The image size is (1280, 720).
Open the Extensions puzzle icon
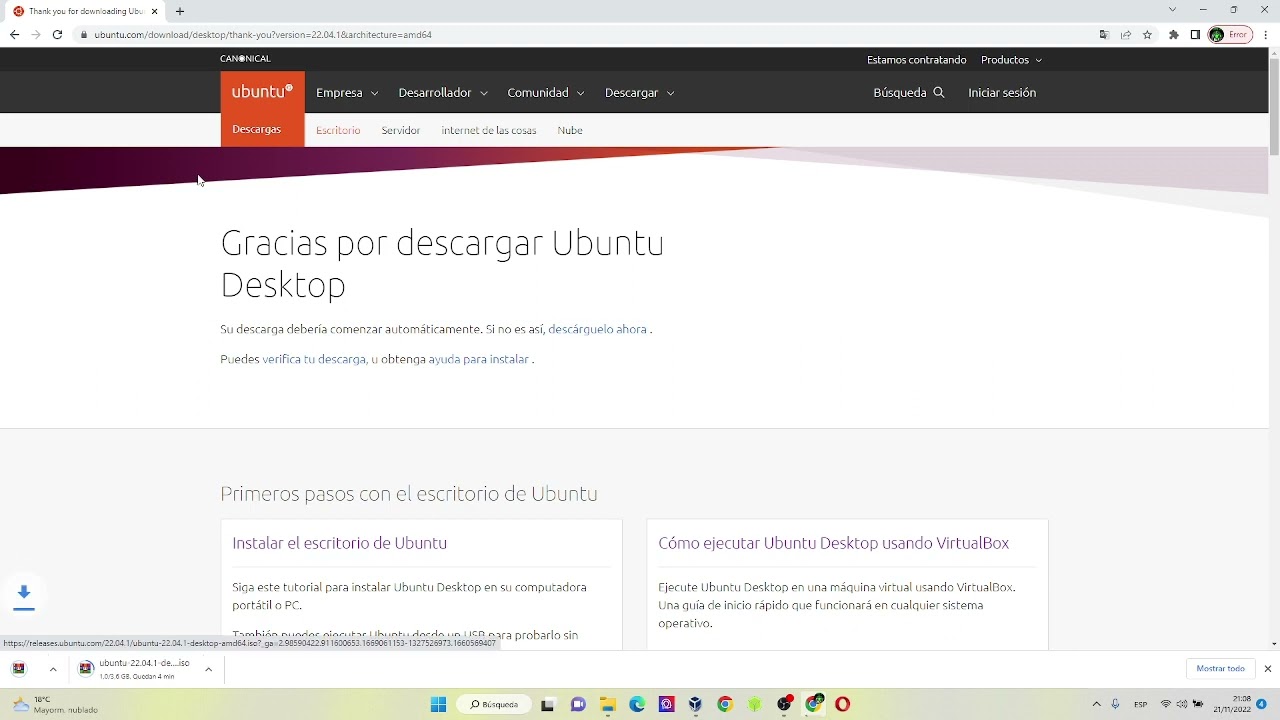click(x=1174, y=34)
